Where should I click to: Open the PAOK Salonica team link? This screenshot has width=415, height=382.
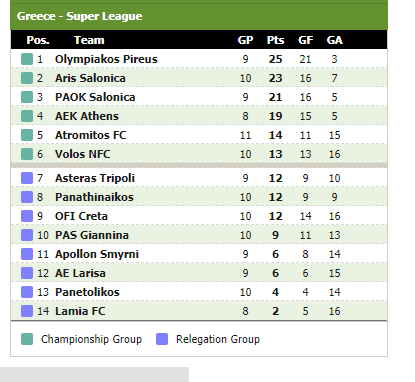point(95,97)
